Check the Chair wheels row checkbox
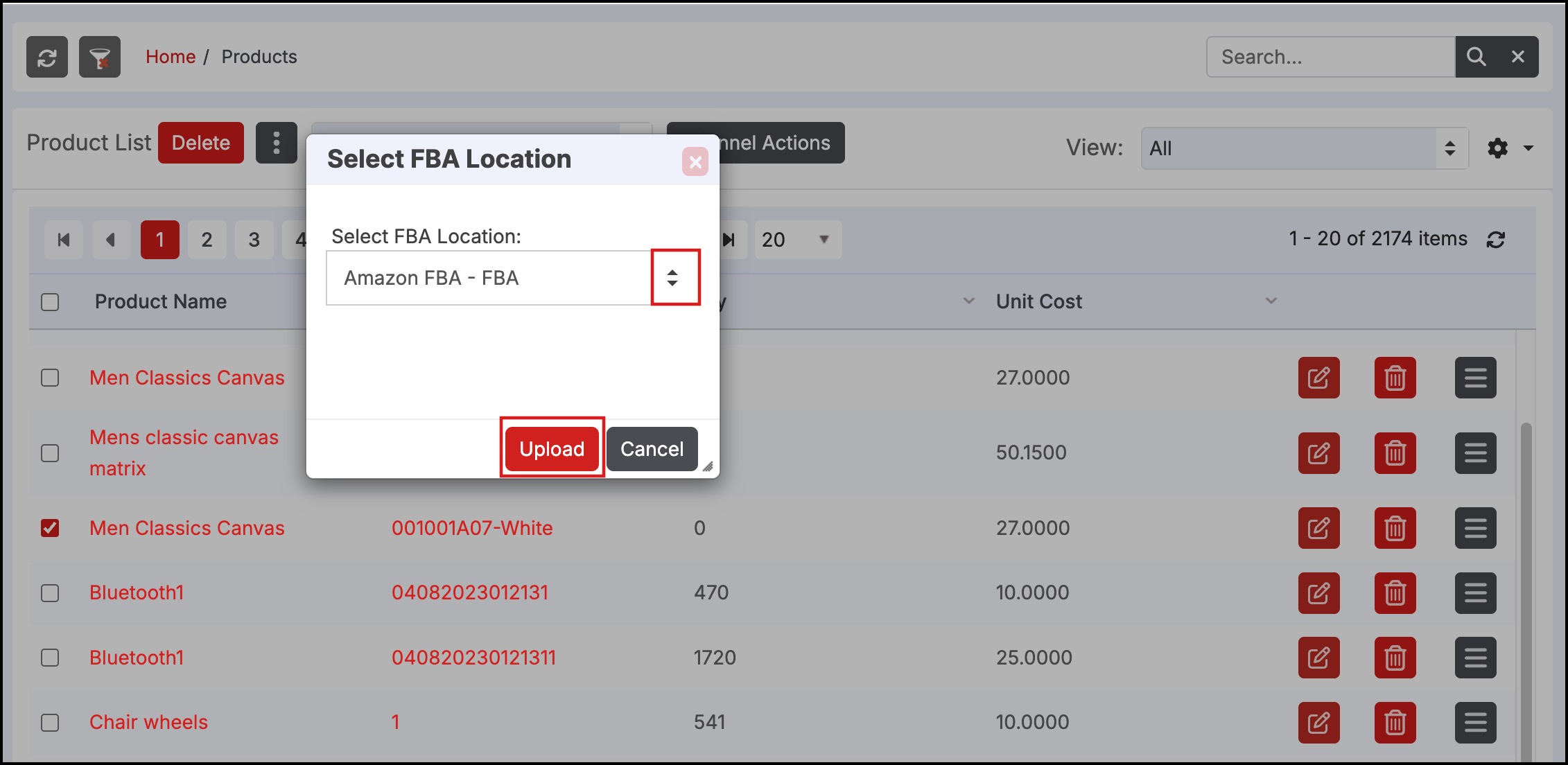This screenshot has width=1568, height=765. coord(50,723)
